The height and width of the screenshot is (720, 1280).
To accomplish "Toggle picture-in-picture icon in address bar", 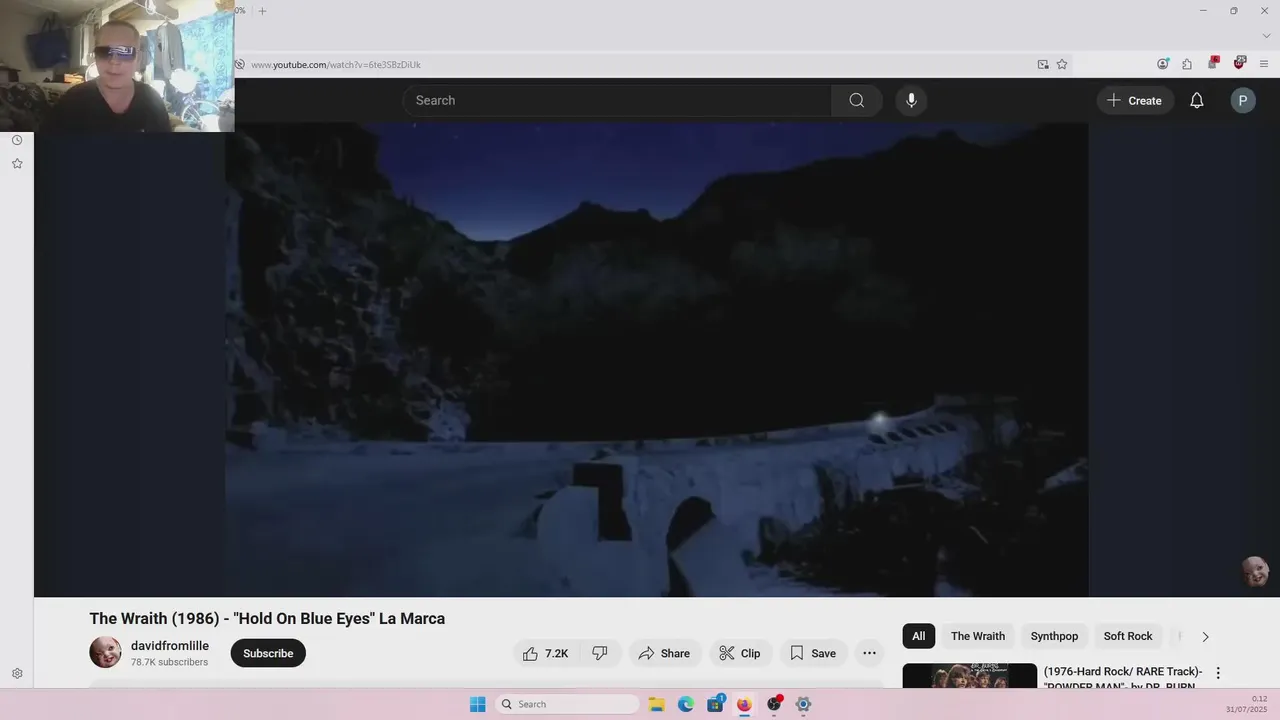I will click(x=1043, y=64).
